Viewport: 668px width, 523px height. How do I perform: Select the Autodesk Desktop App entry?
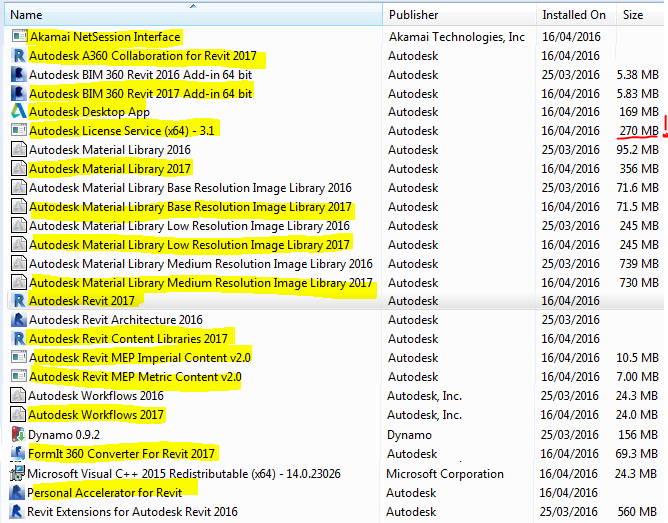point(89,112)
